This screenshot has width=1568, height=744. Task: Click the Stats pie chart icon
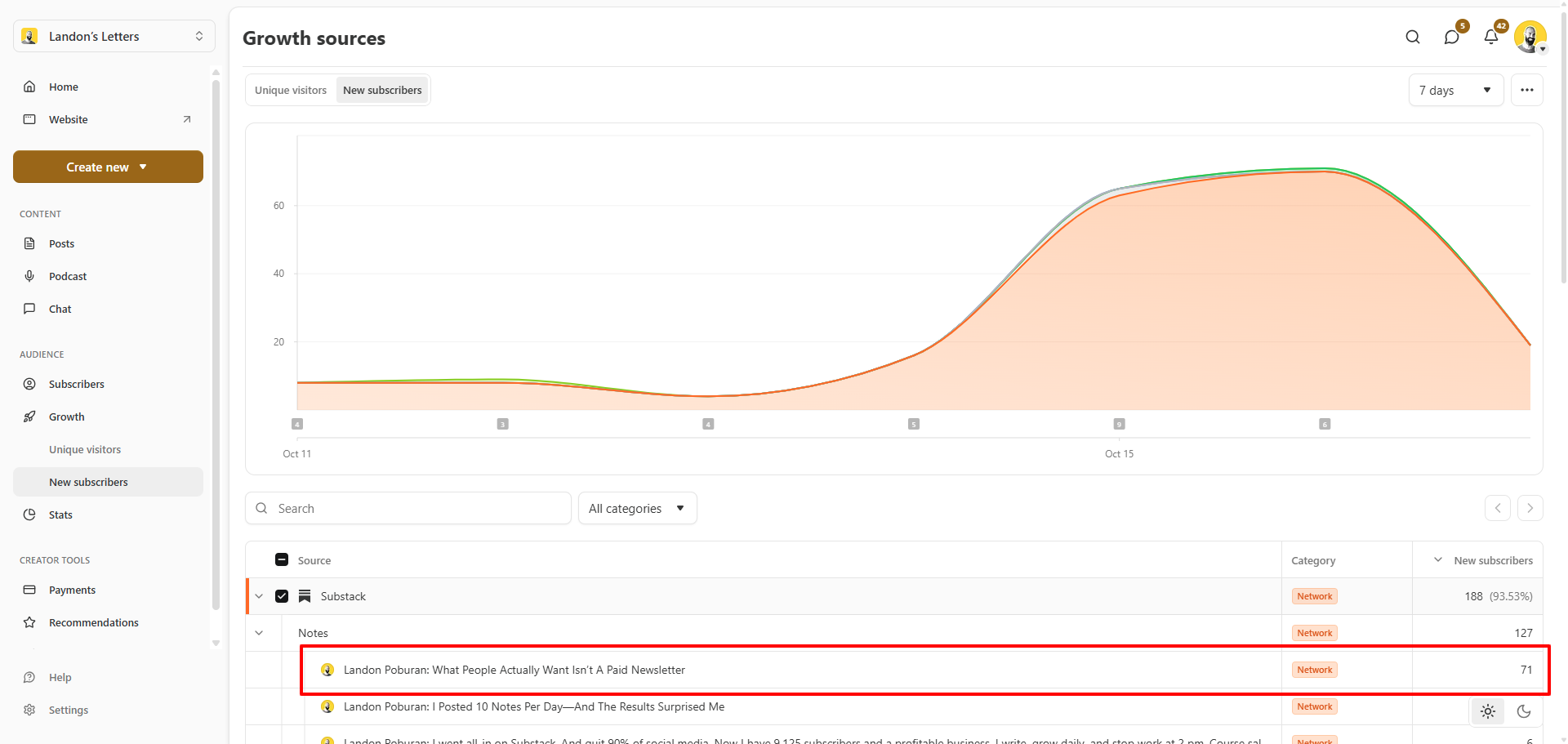pyautogui.click(x=29, y=515)
